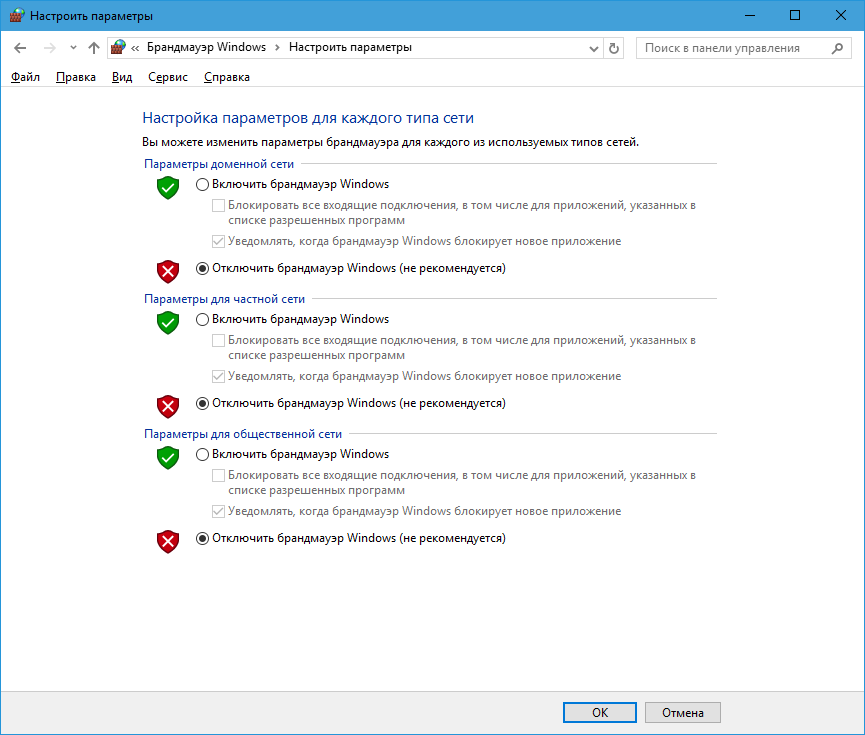Image resolution: width=865 pixels, height=735 pixels.
Task: Toggle block all incoming connections for domain network
Action: [218, 206]
